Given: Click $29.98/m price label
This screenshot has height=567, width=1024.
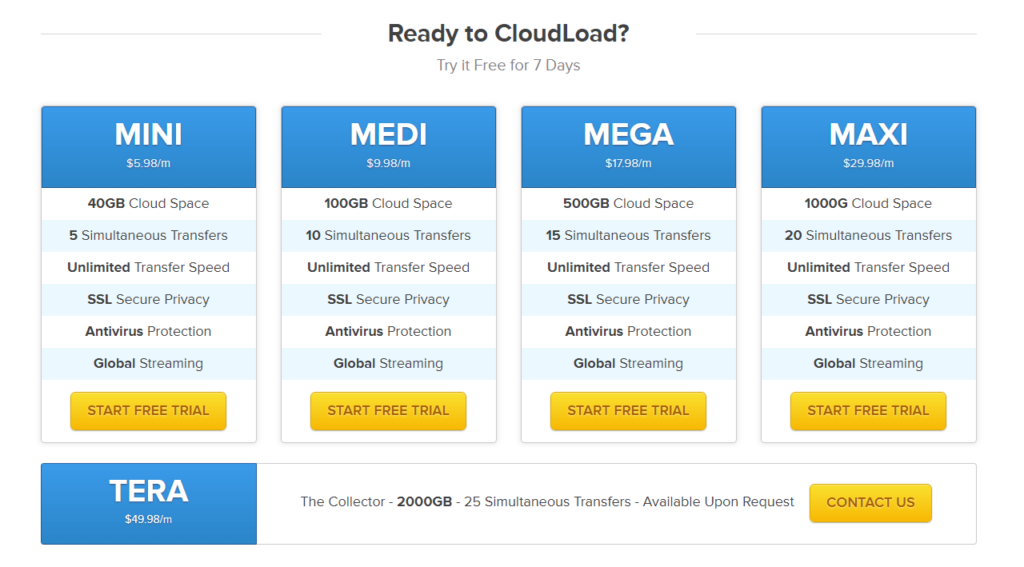Looking at the screenshot, I should tap(868, 163).
